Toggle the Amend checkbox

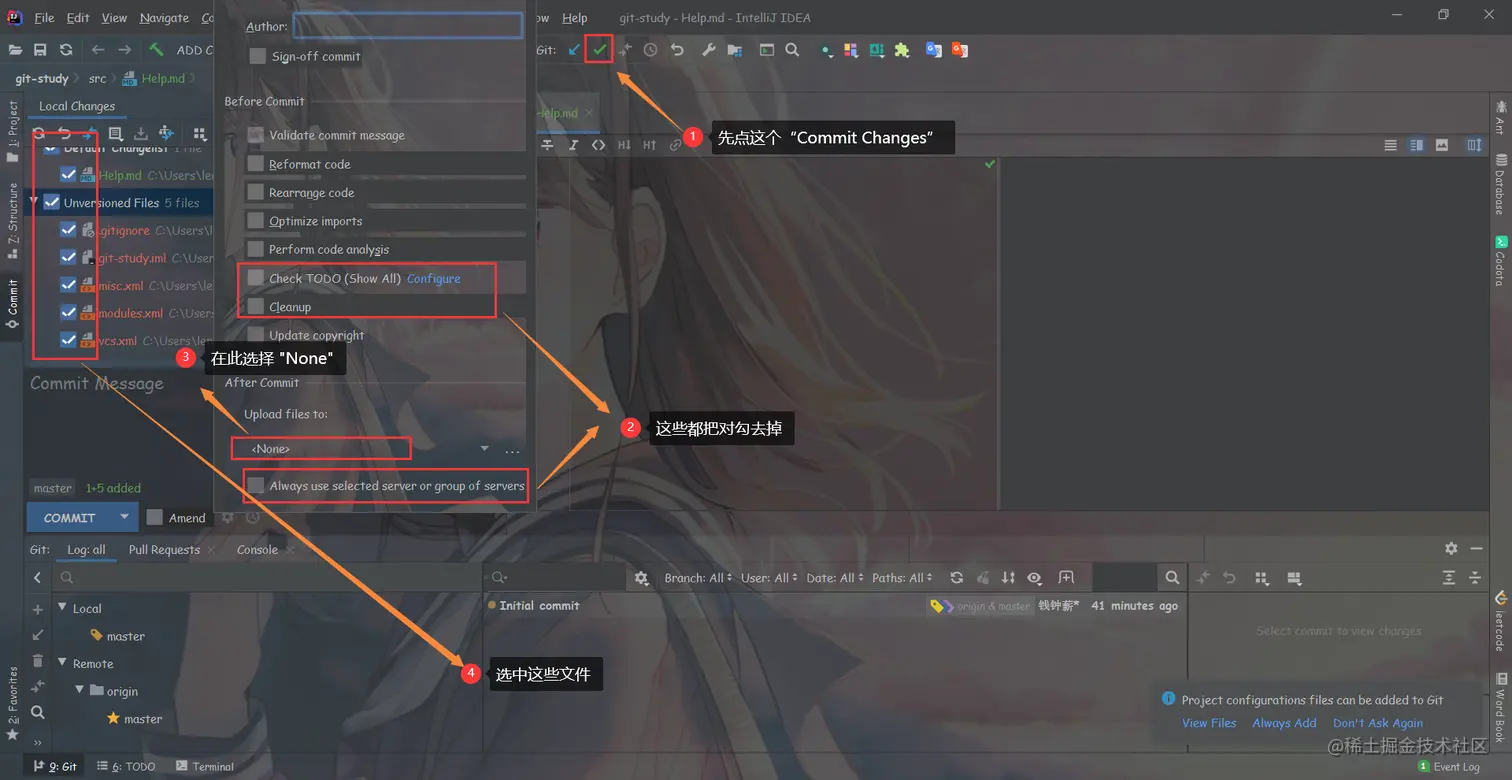[x=154, y=517]
